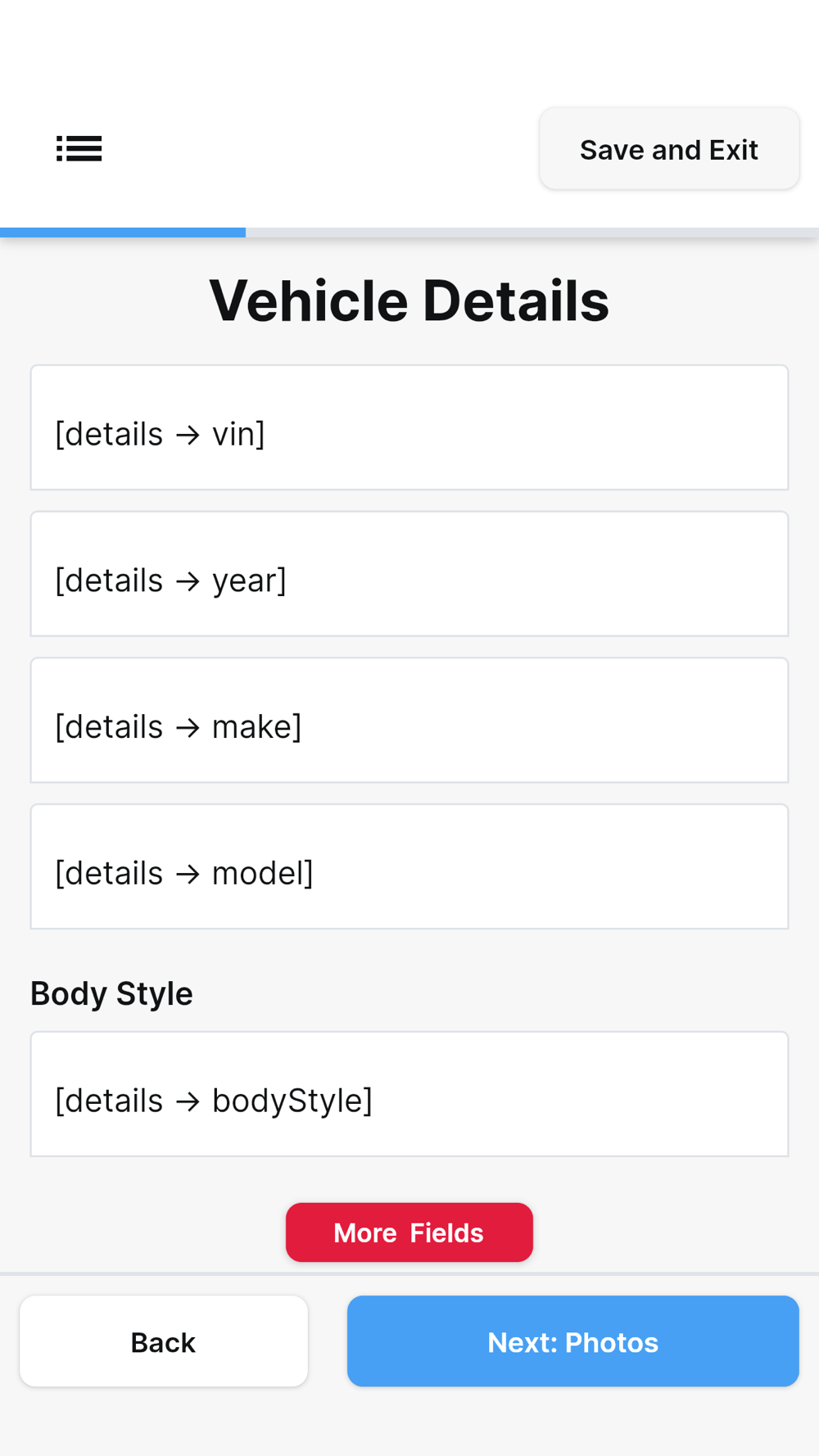Expand the form with More Fields
The width and height of the screenshot is (819, 1456).
[409, 1232]
